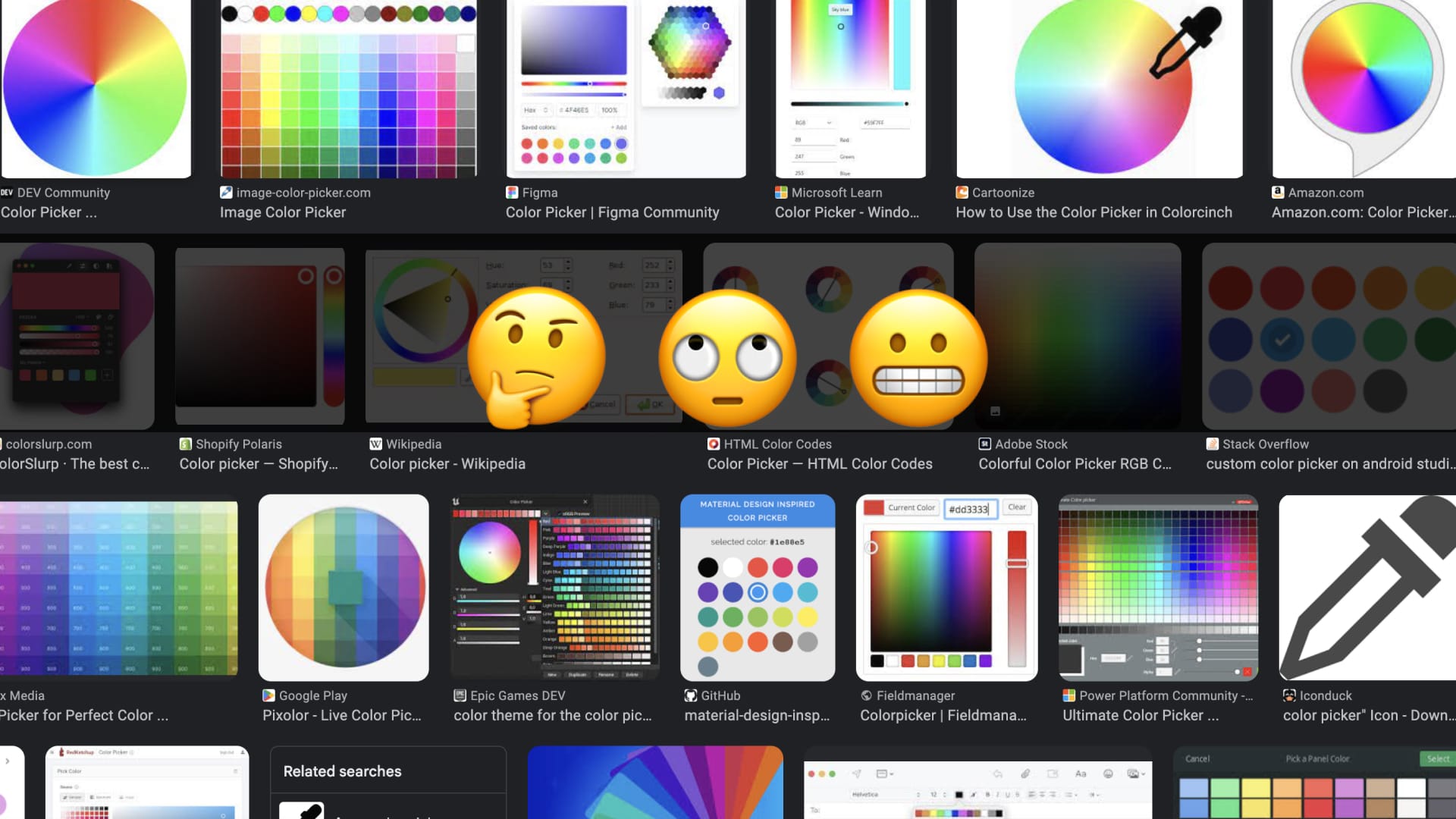
Task: Open the 'Image Color Picker' result link
Action: tap(283, 212)
